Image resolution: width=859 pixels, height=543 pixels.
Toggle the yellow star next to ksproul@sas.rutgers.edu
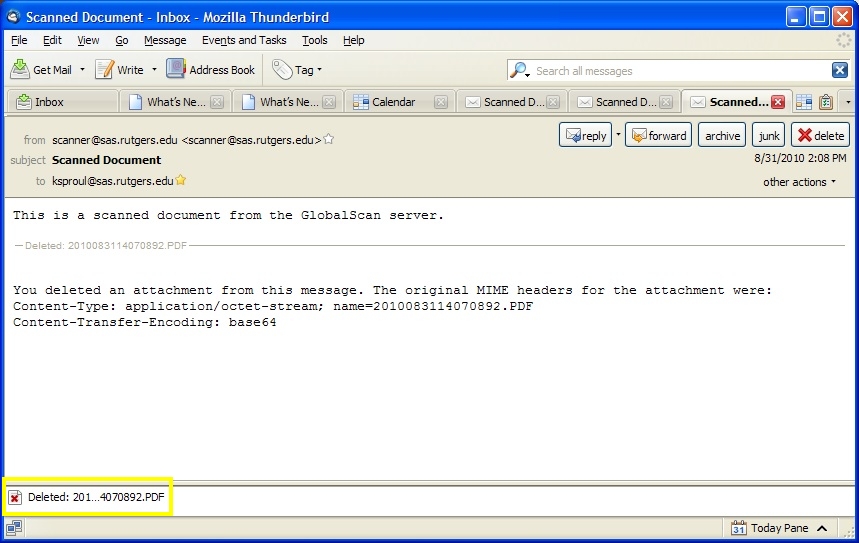tap(181, 180)
